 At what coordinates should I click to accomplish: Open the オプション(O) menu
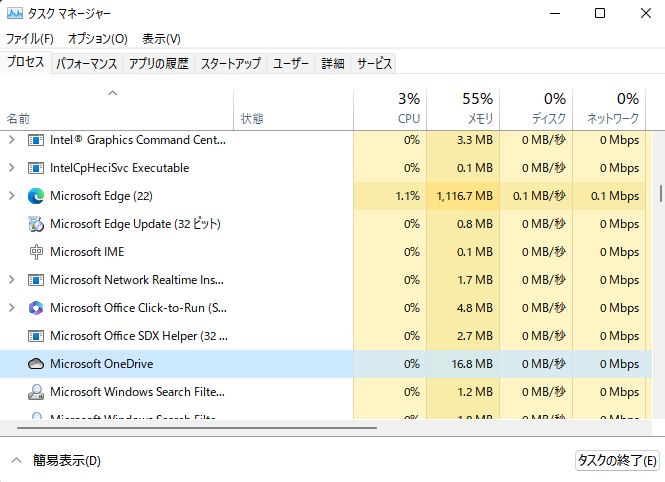pyautogui.click(x=97, y=39)
